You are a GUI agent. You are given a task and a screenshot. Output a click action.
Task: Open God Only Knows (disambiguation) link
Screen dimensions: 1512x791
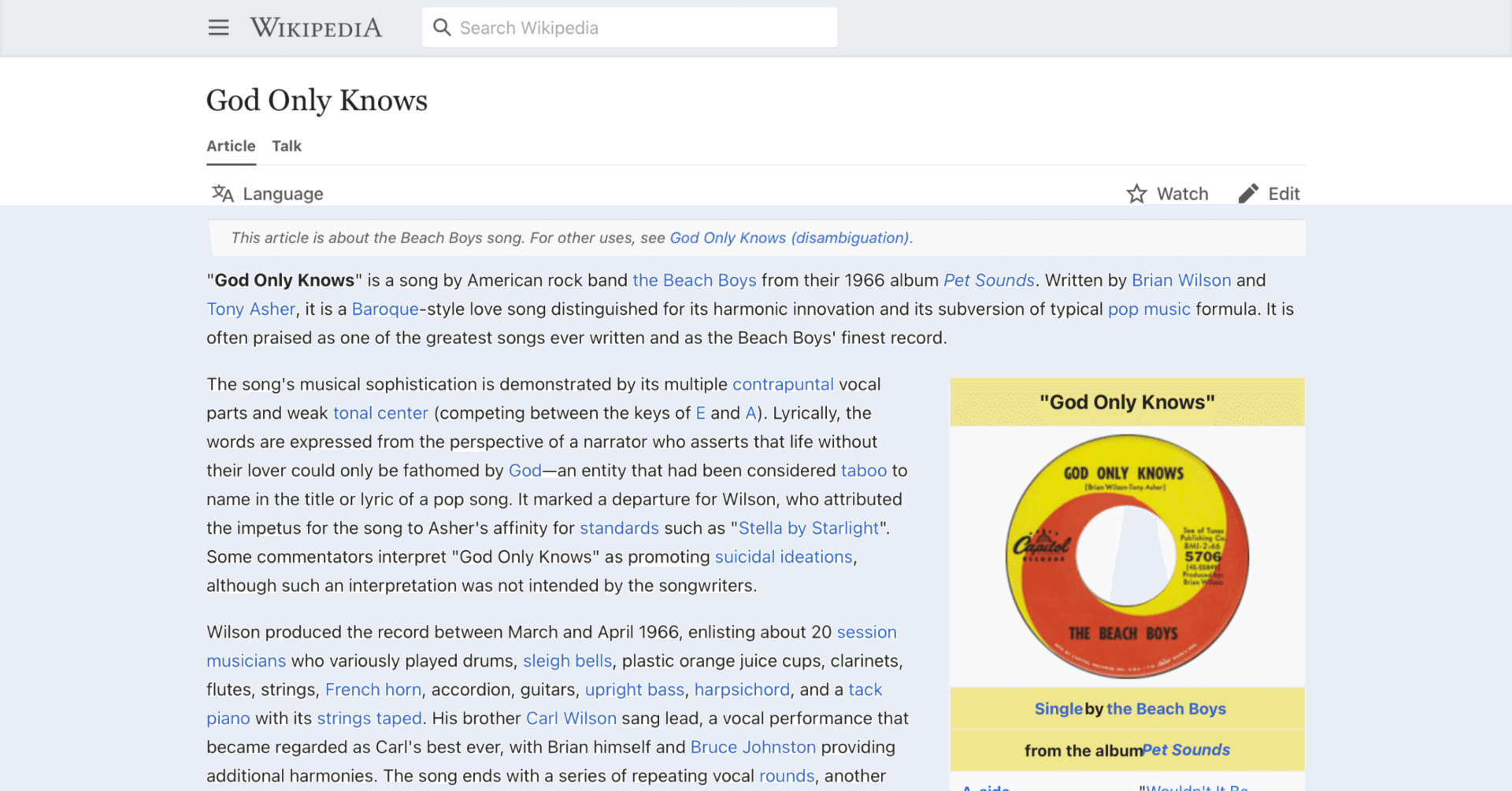[789, 238]
